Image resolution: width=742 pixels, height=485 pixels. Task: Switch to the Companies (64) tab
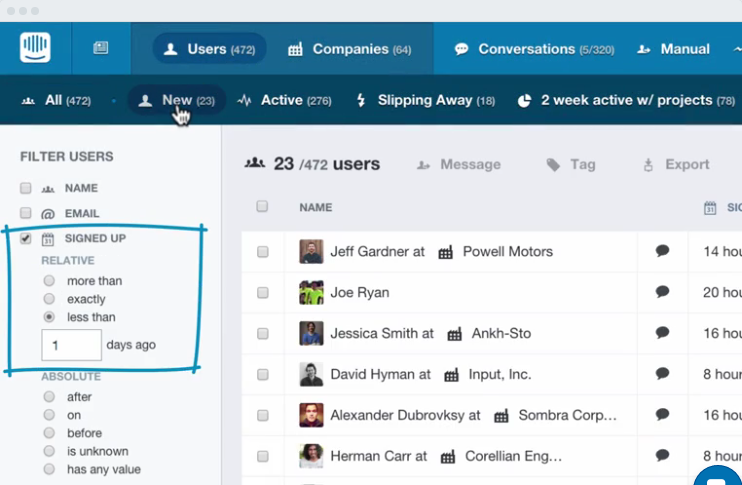[350, 49]
